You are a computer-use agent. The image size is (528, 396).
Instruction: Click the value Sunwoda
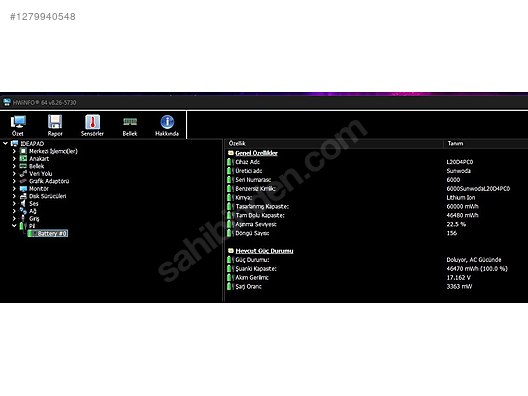[459, 171]
